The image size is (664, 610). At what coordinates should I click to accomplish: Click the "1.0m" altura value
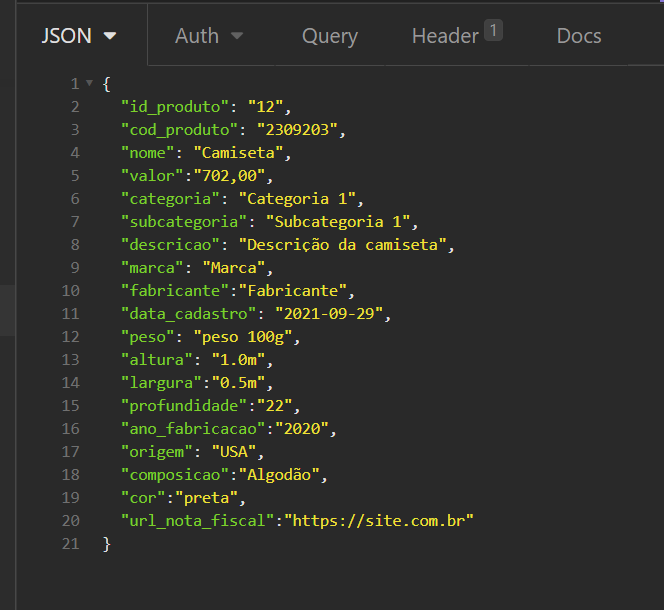[238, 360]
